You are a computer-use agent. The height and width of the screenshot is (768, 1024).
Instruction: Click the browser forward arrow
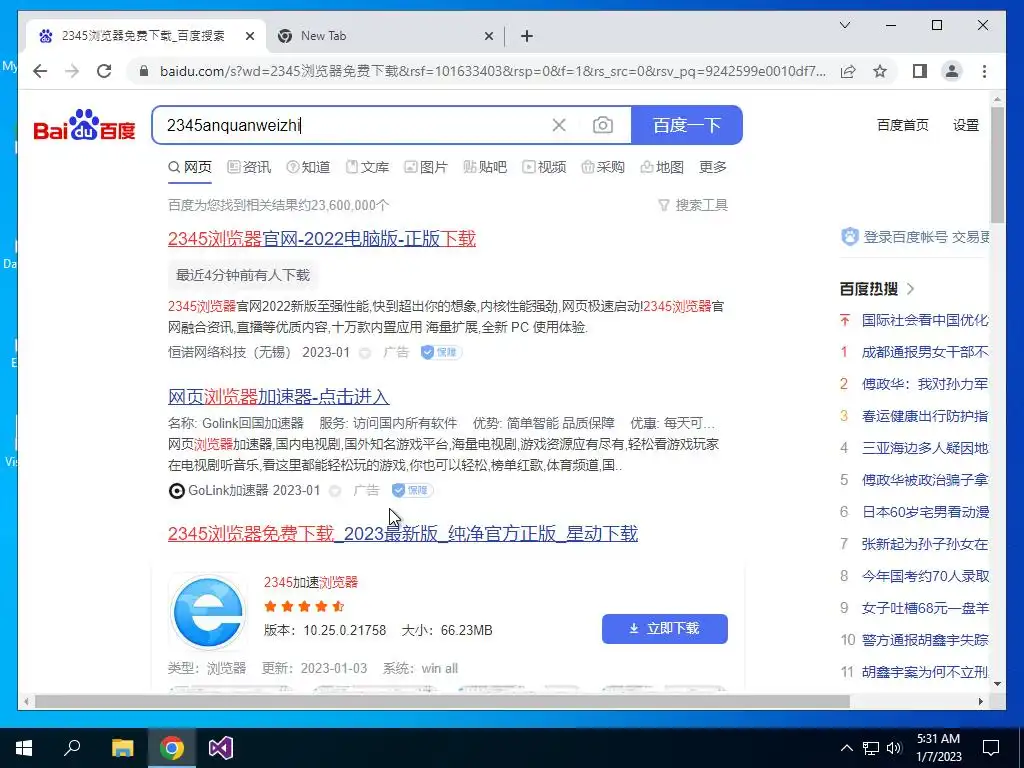72,71
